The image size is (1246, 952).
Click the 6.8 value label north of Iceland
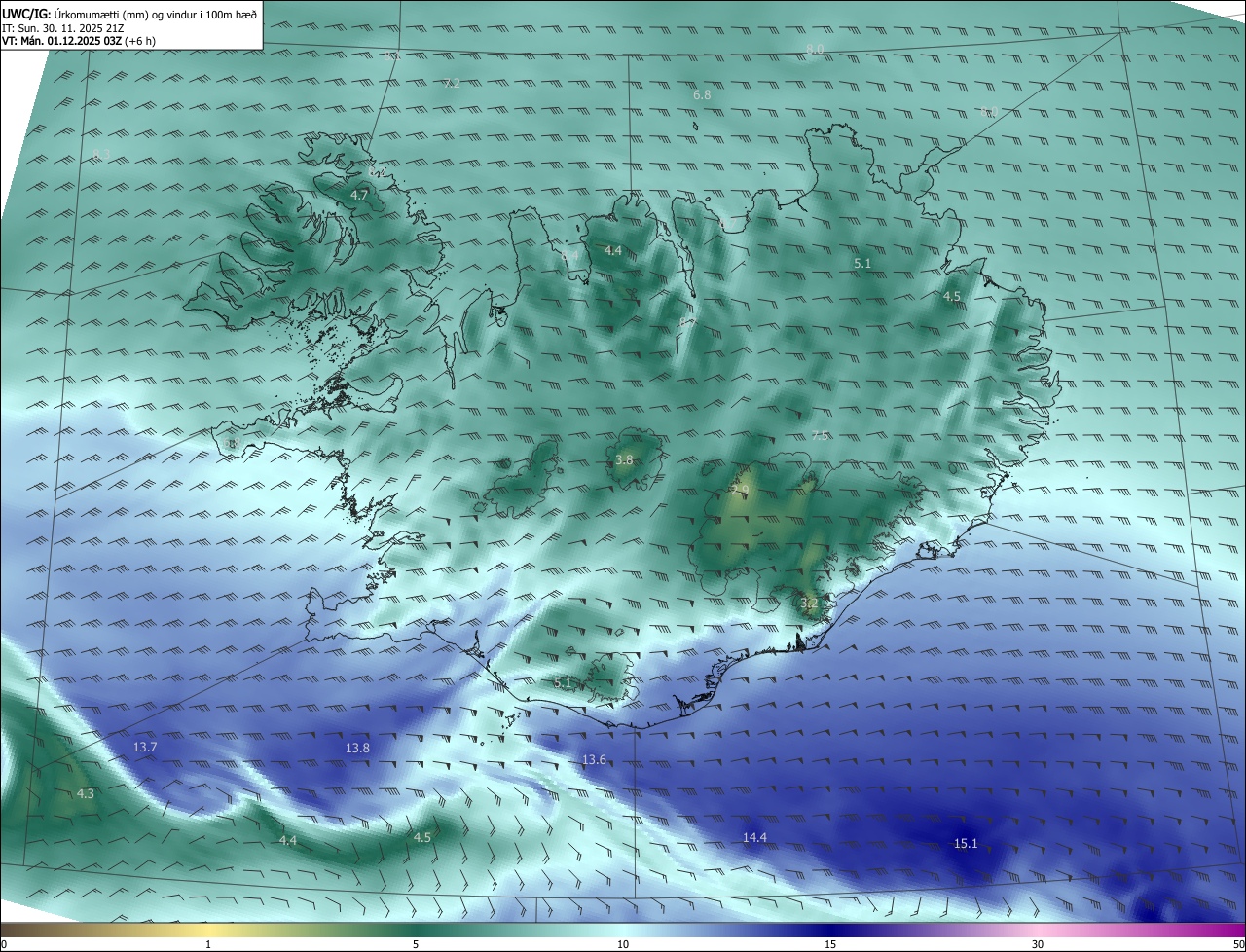point(702,95)
